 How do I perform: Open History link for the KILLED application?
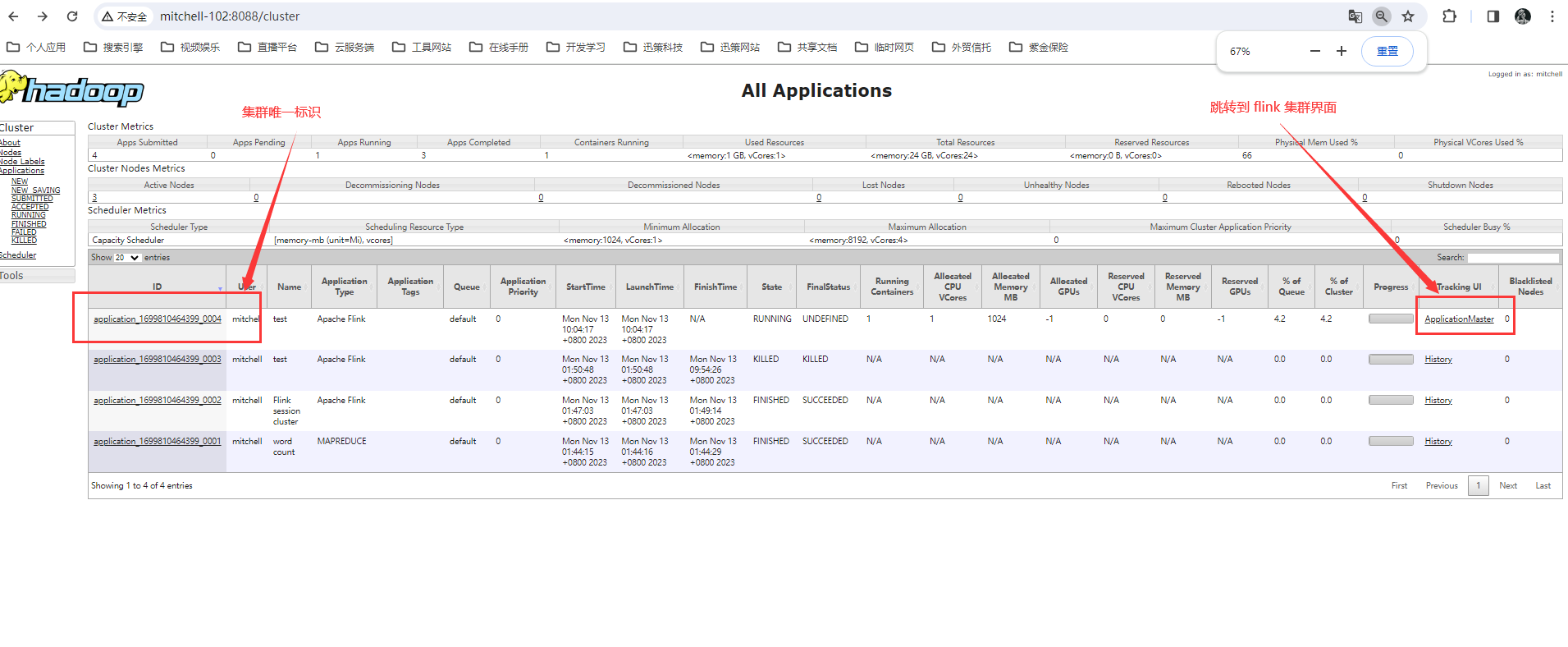(x=1438, y=360)
